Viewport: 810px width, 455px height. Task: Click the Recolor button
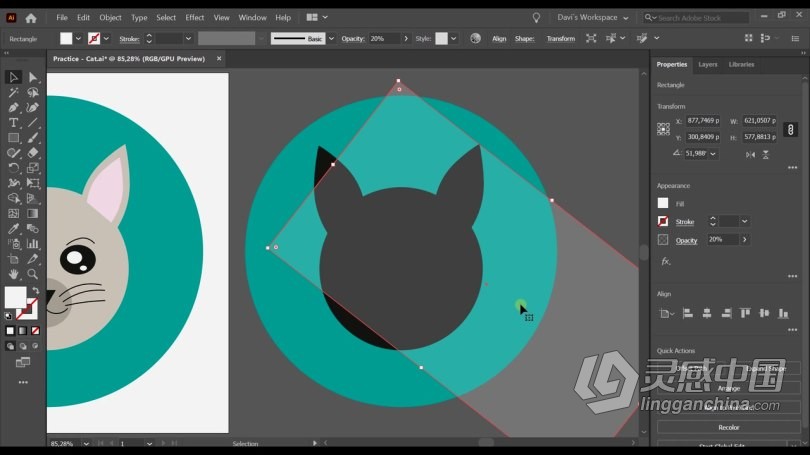tap(728, 428)
